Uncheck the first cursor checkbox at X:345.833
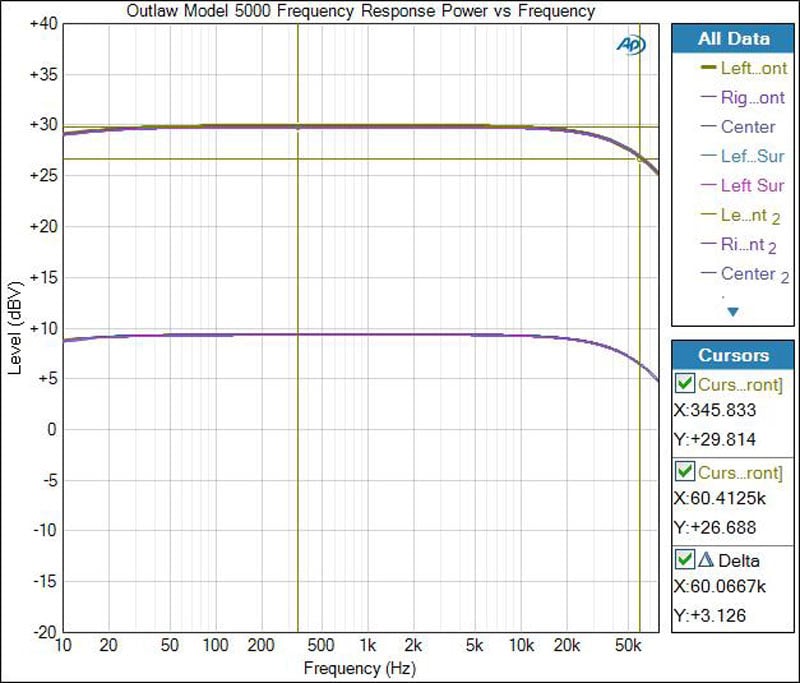This screenshot has height=683, width=800. tap(685, 383)
